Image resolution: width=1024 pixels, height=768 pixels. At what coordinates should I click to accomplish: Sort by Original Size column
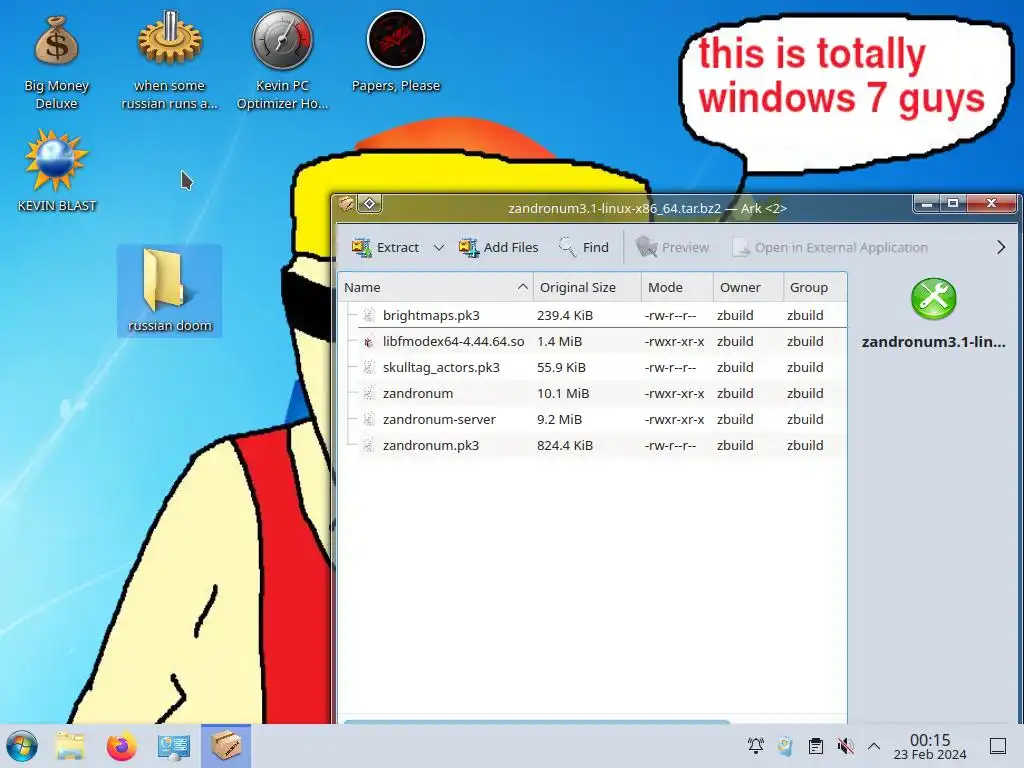(x=587, y=287)
